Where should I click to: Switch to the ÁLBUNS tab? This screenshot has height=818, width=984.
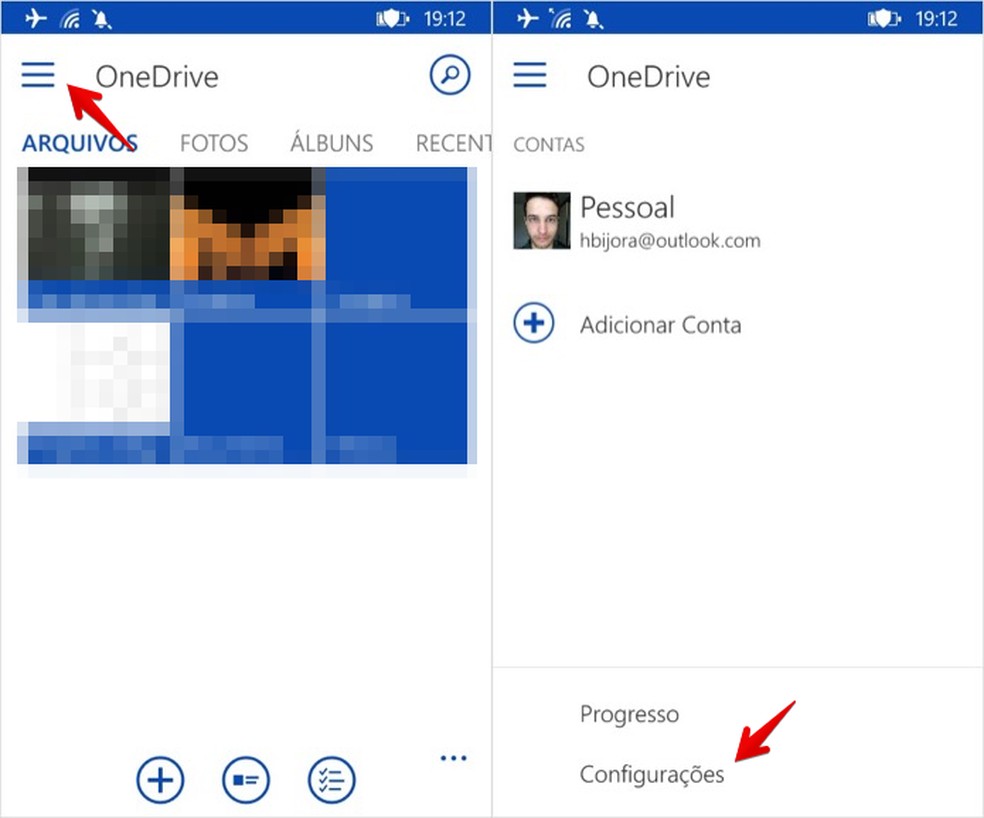point(331,143)
